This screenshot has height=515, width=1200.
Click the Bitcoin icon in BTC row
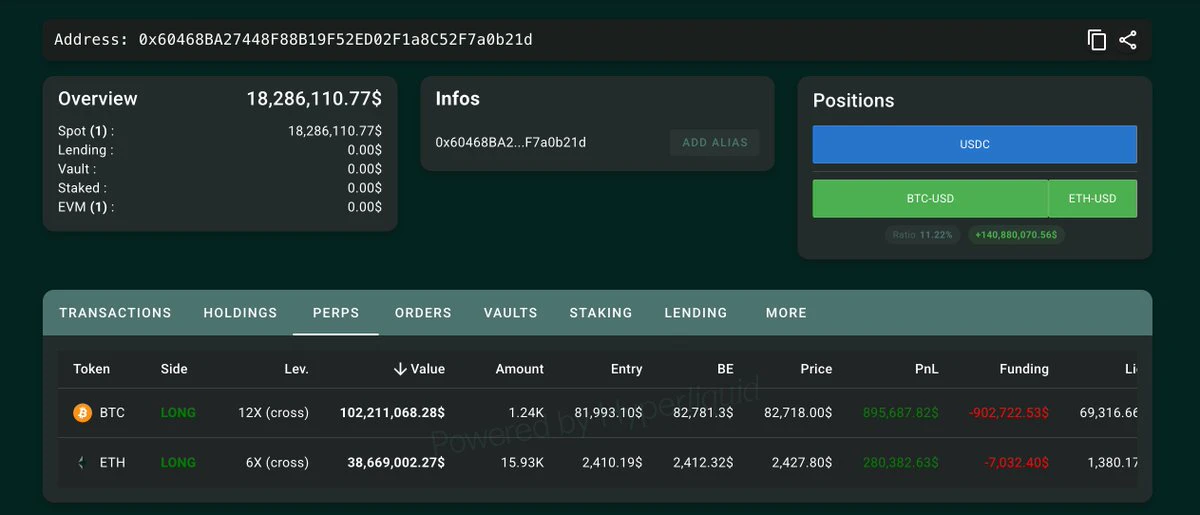(x=82, y=412)
